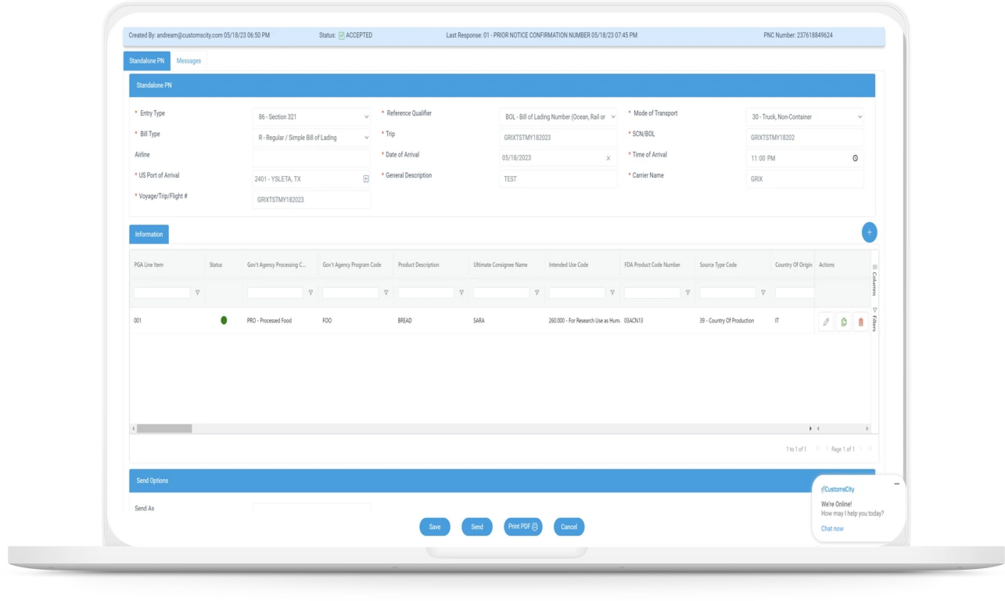Click the PNC Number 237618849624 text

pyautogui.click(x=798, y=35)
